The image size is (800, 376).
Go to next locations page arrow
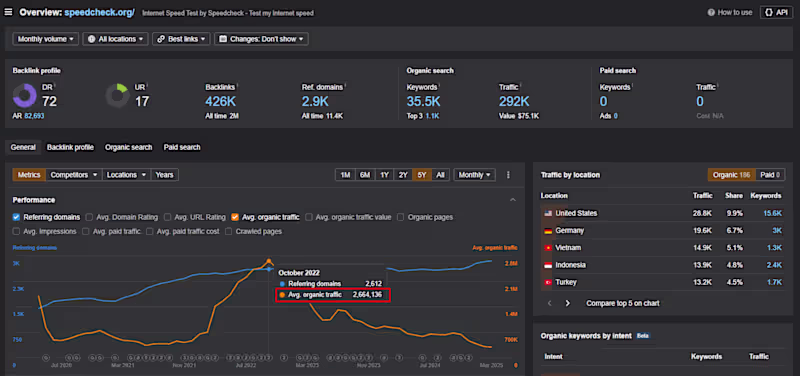pos(567,303)
